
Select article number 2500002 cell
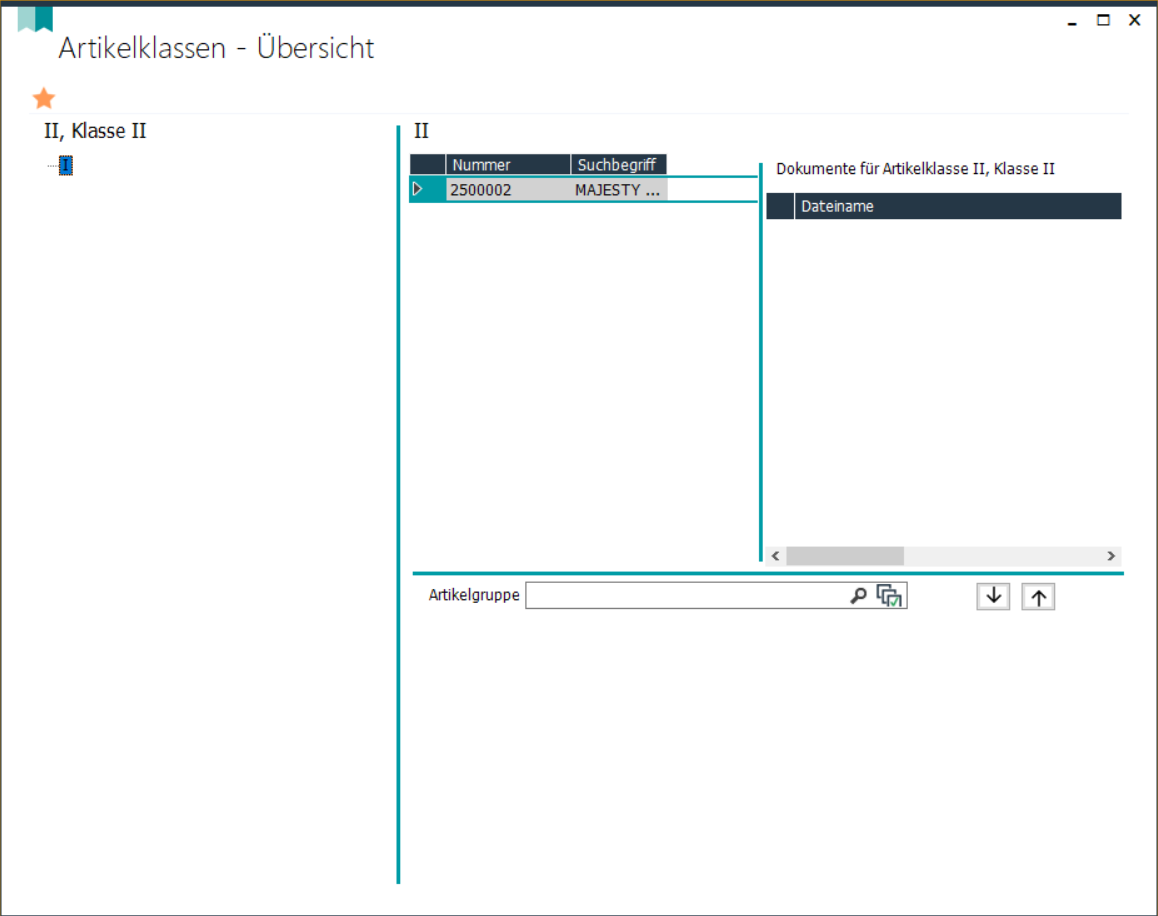(x=507, y=190)
